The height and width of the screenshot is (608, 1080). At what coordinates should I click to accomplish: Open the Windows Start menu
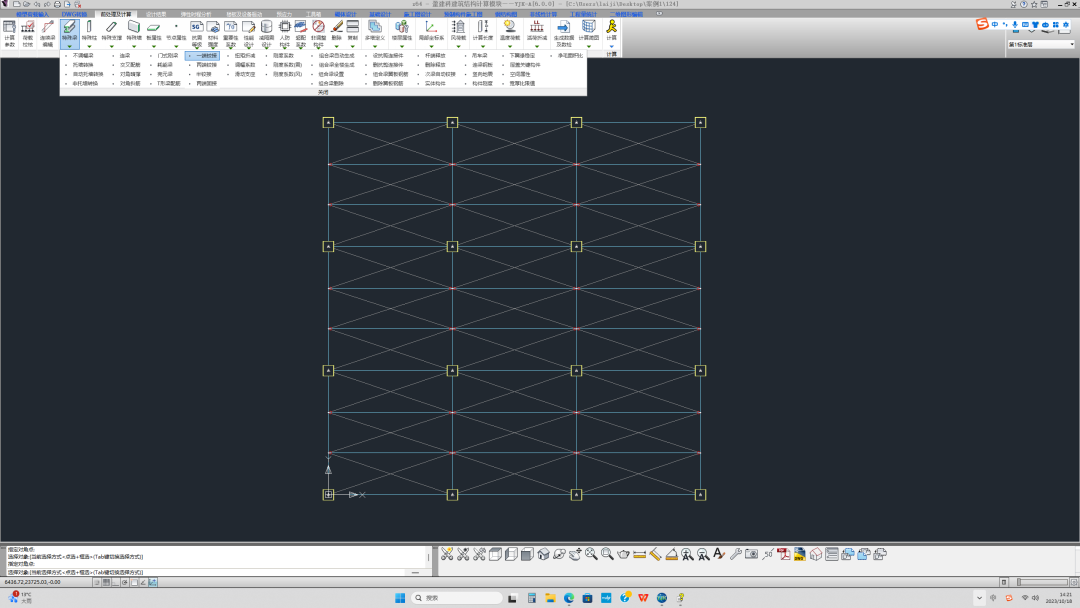399,598
